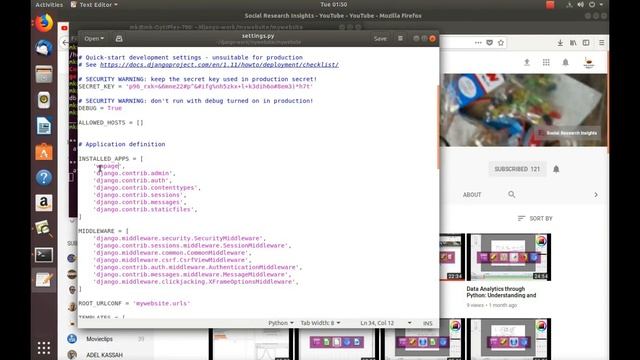Open the video thumbnail marked 22:24
This screenshot has width=640, height=360.
452,257
